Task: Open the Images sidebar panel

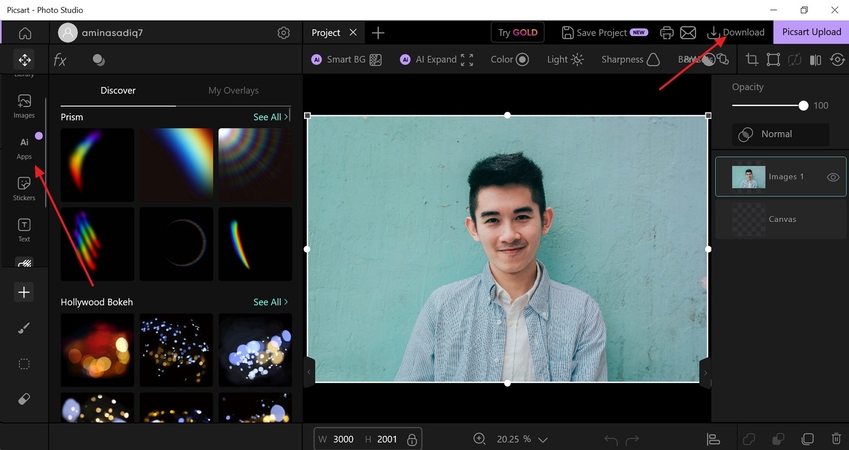Action: (24, 106)
